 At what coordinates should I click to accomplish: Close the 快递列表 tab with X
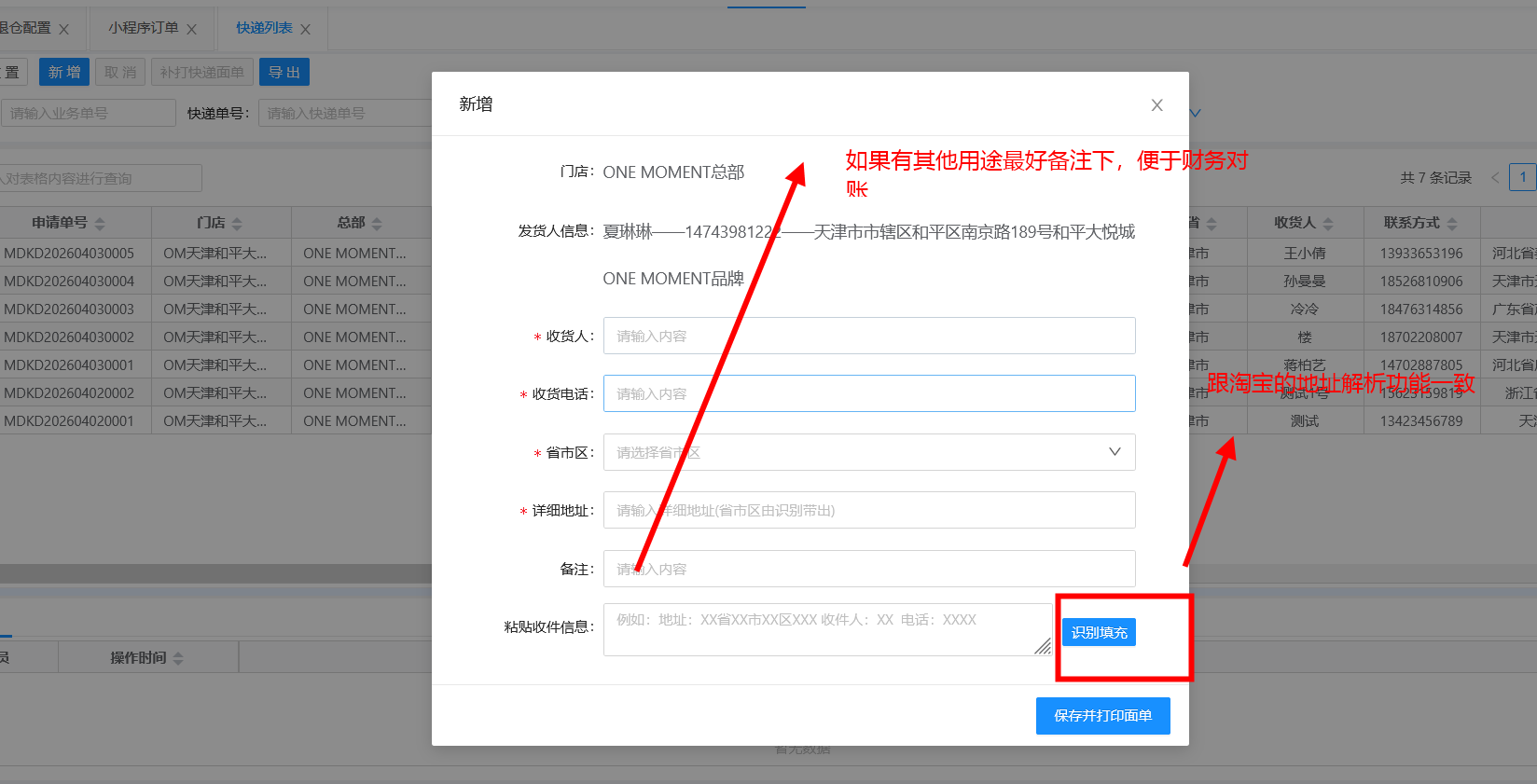(x=305, y=30)
